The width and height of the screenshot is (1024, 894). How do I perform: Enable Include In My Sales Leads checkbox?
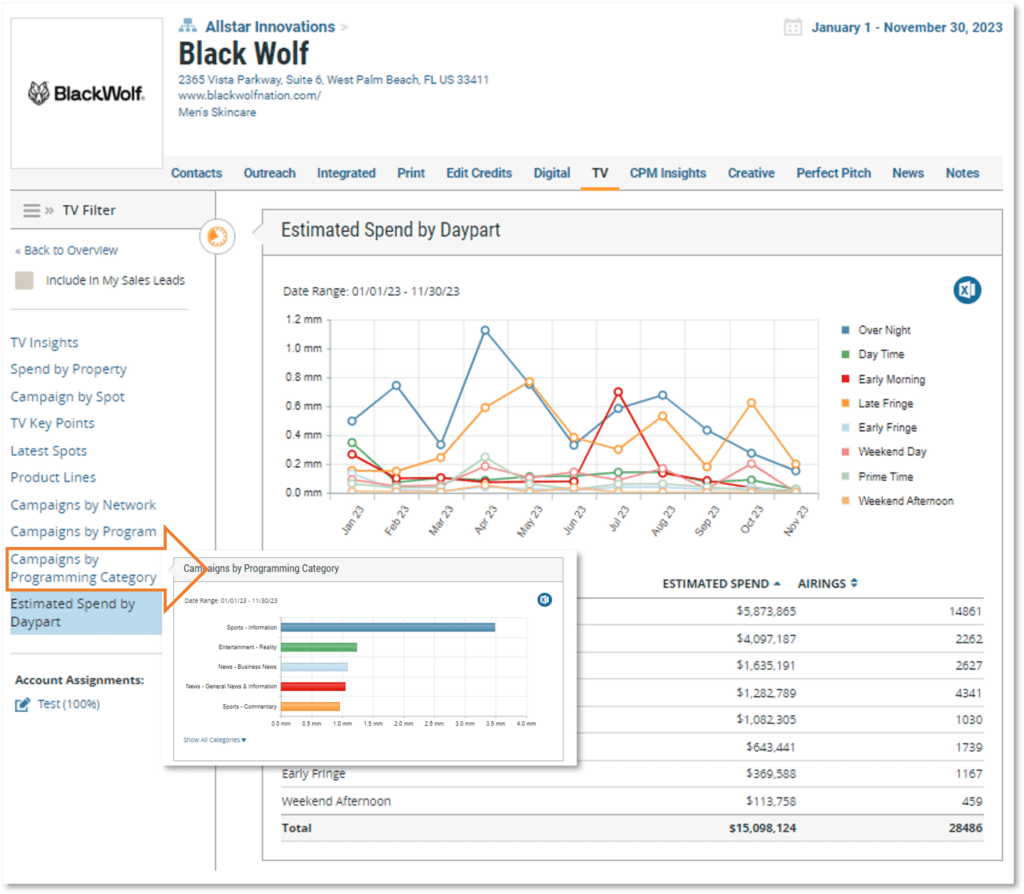click(x=25, y=281)
